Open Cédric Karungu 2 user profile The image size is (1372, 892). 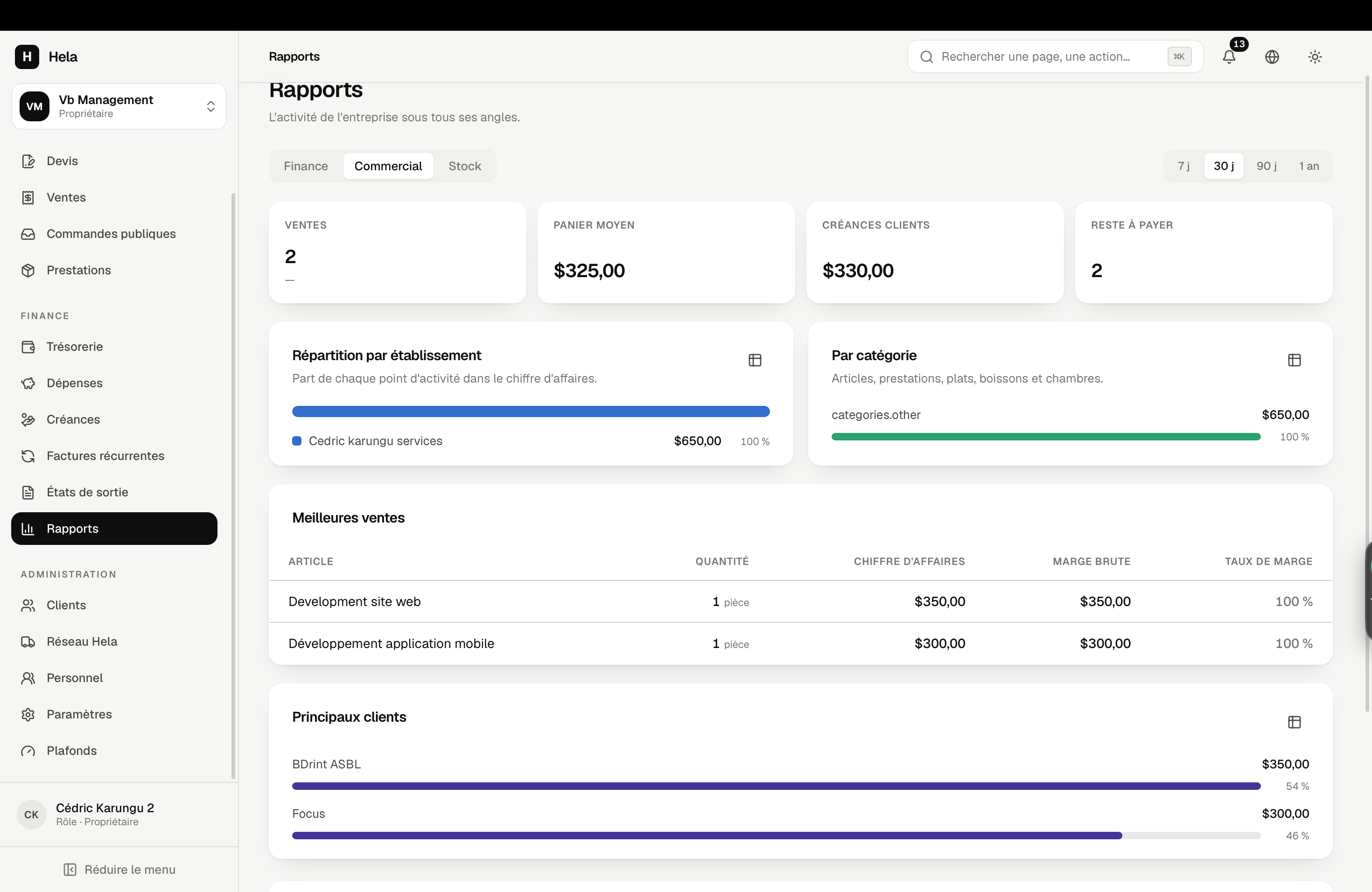[119, 814]
